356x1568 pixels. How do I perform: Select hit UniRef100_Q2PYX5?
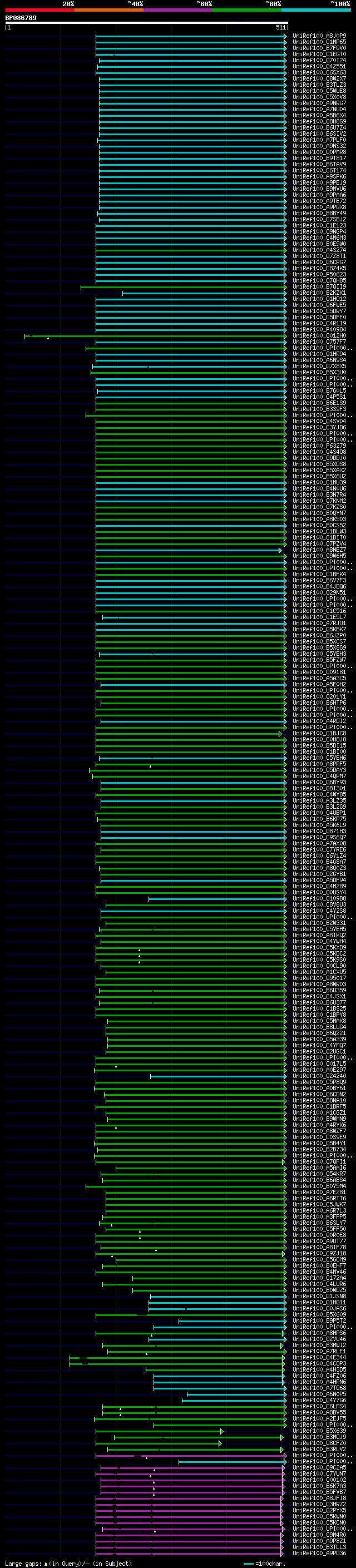pos(319,1510)
